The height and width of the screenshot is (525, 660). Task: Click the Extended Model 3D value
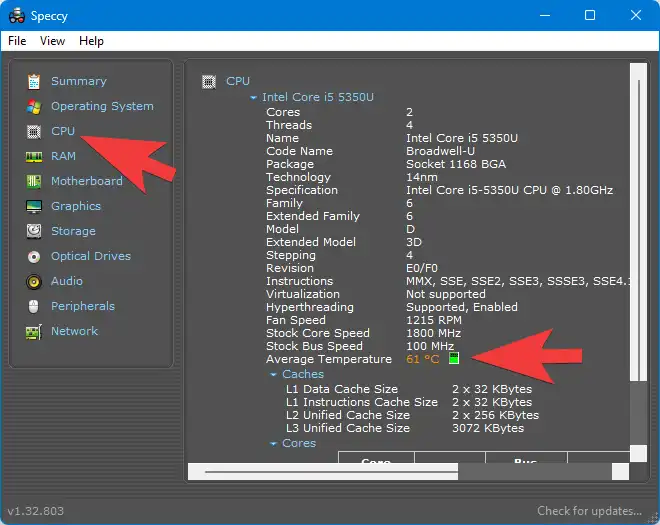[x=414, y=242]
